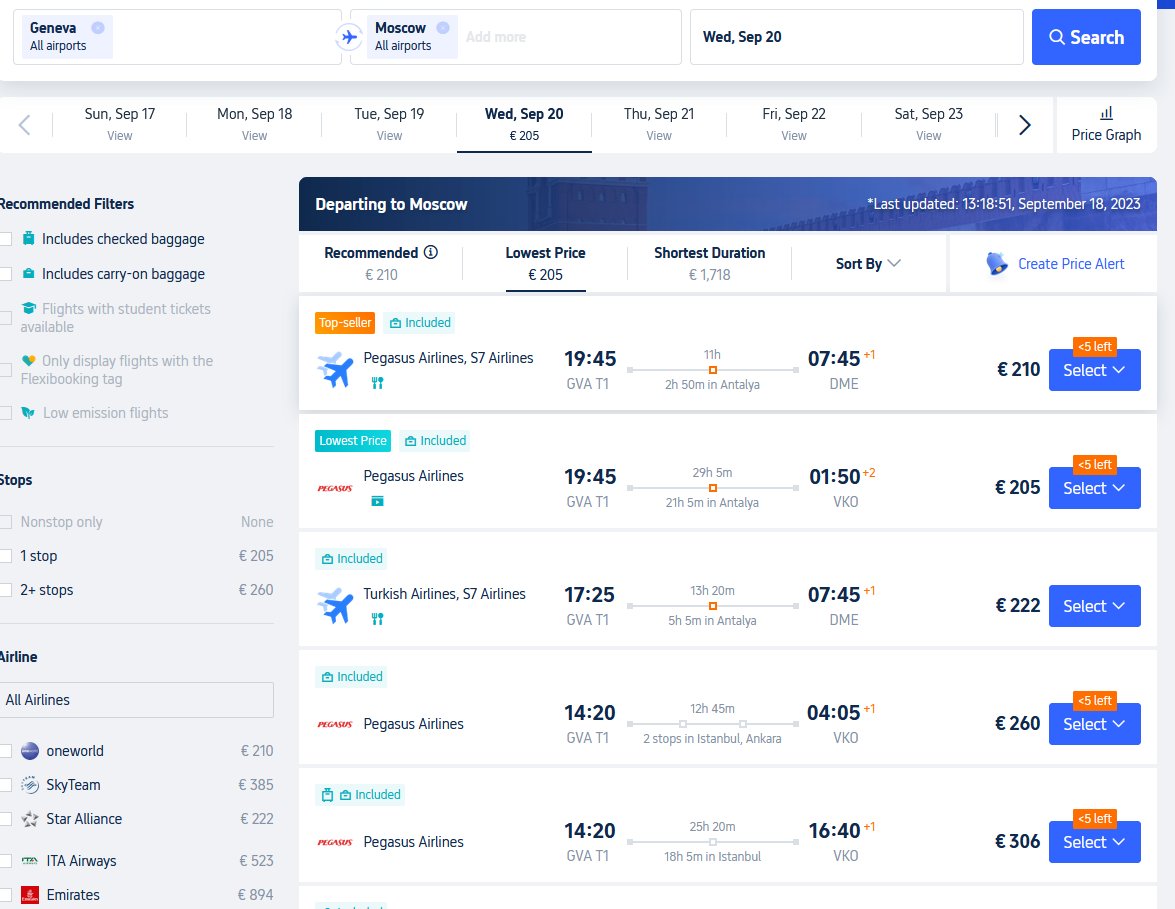This screenshot has width=1175, height=909.
Task: Expand Select options for €260 flight
Action: tap(1094, 724)
